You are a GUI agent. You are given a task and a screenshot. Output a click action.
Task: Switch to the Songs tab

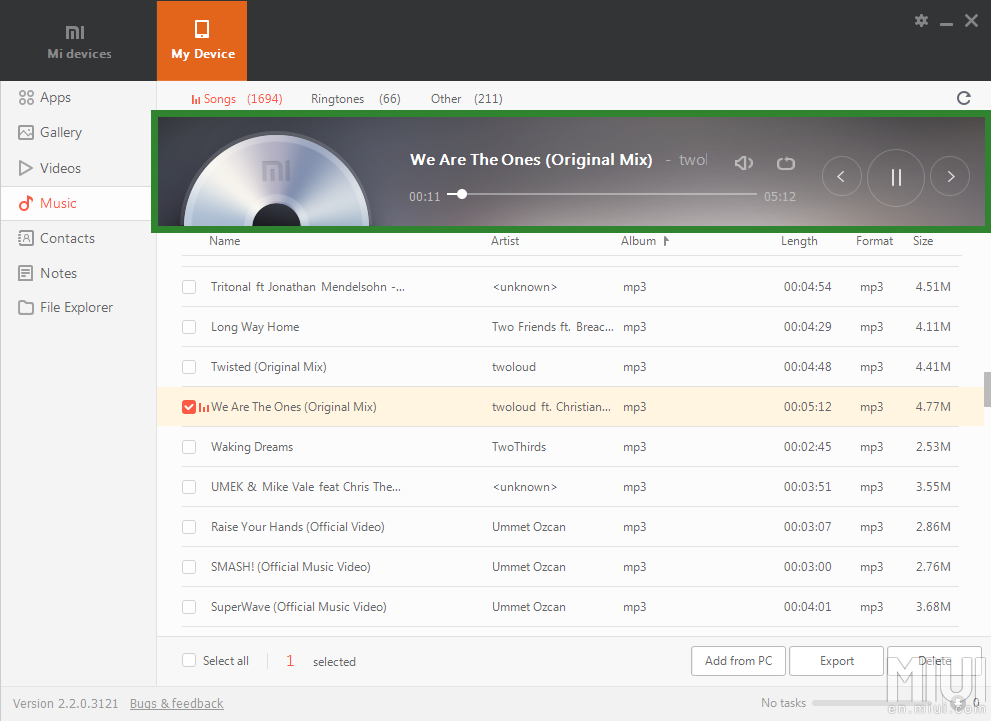236,99
